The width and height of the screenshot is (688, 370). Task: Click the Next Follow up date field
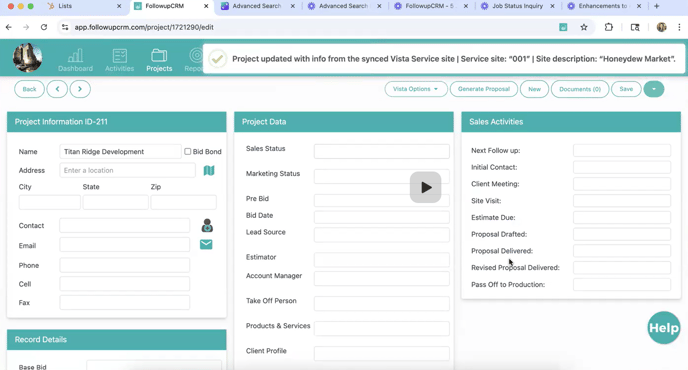point(622,151)
